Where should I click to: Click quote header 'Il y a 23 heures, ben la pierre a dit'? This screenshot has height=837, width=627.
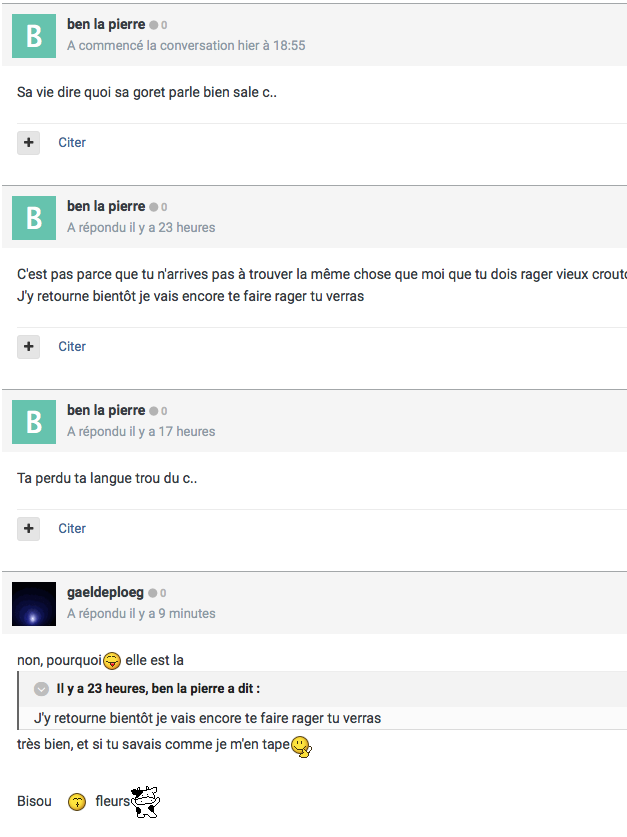click(158, 689)
